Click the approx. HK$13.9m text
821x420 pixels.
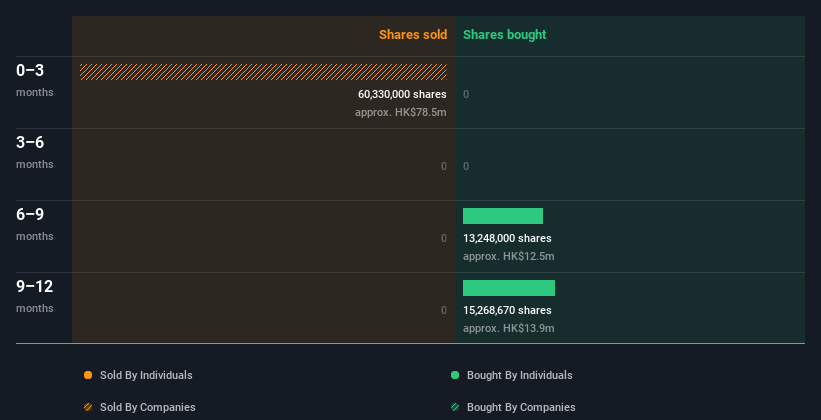[508, 328]
